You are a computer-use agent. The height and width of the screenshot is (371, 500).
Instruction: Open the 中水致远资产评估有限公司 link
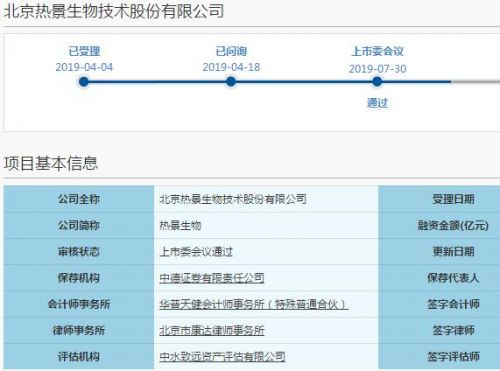tap(222, 357)
